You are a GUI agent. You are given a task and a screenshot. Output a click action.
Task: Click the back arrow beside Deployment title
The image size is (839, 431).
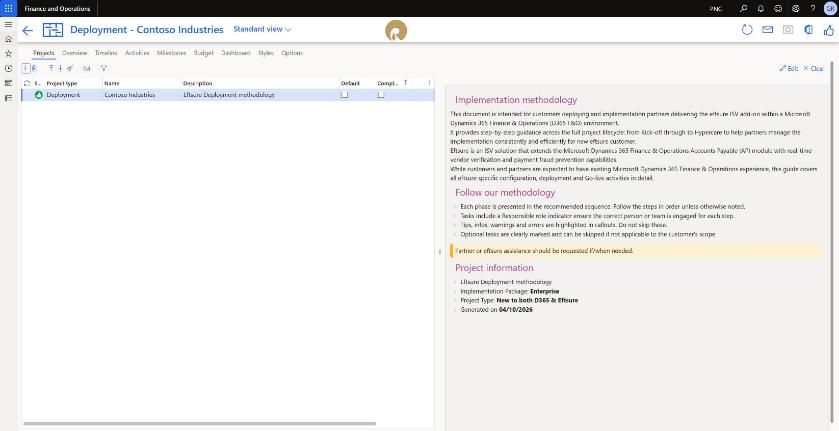(27, 31)
